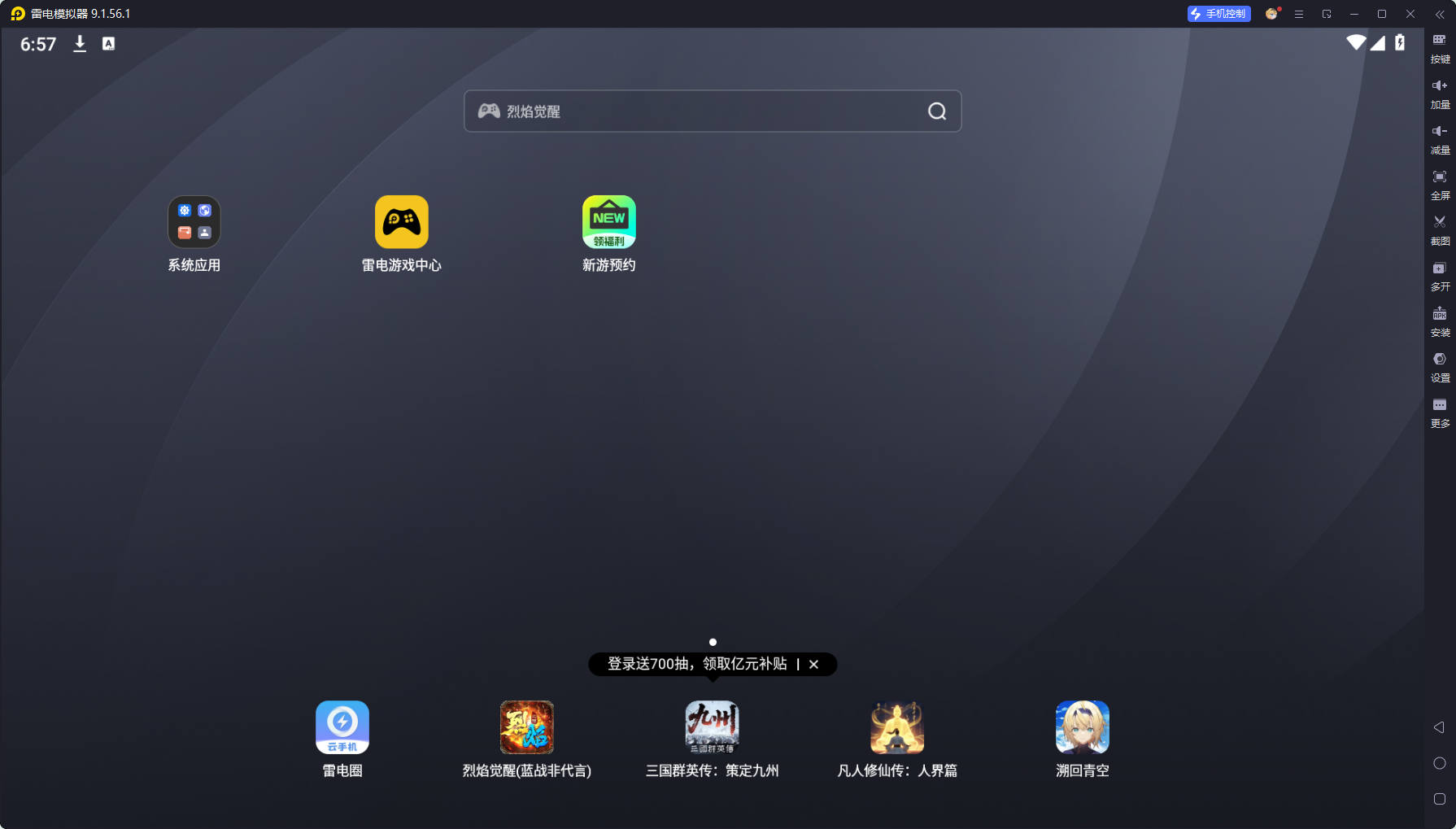Image resolution: width=1456 pixels, height=829 pixels.
Task: Close the 登录送700抽 promo tooltip
Action: (813, 665)
